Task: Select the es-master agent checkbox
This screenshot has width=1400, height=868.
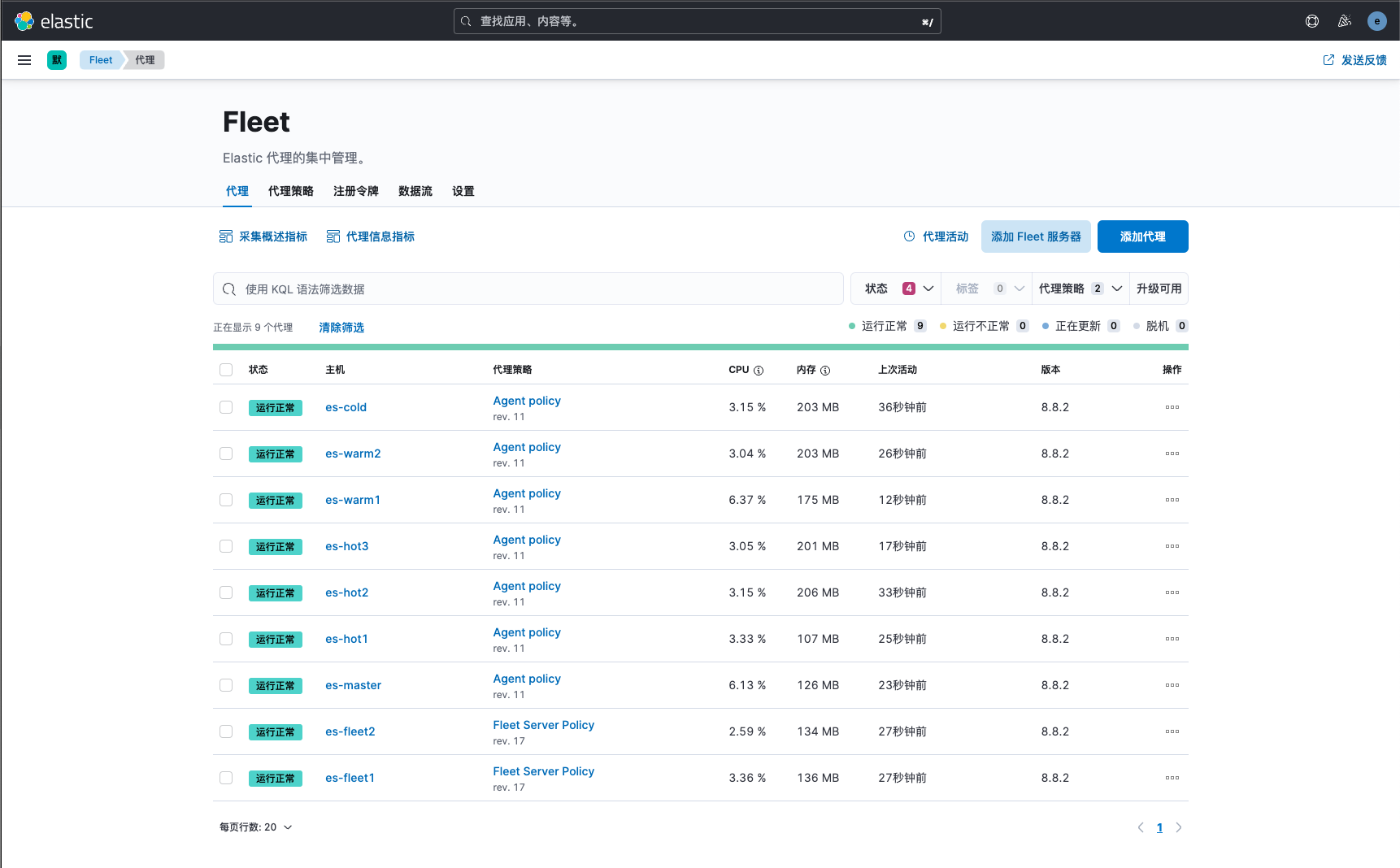Action: [226, 685]
